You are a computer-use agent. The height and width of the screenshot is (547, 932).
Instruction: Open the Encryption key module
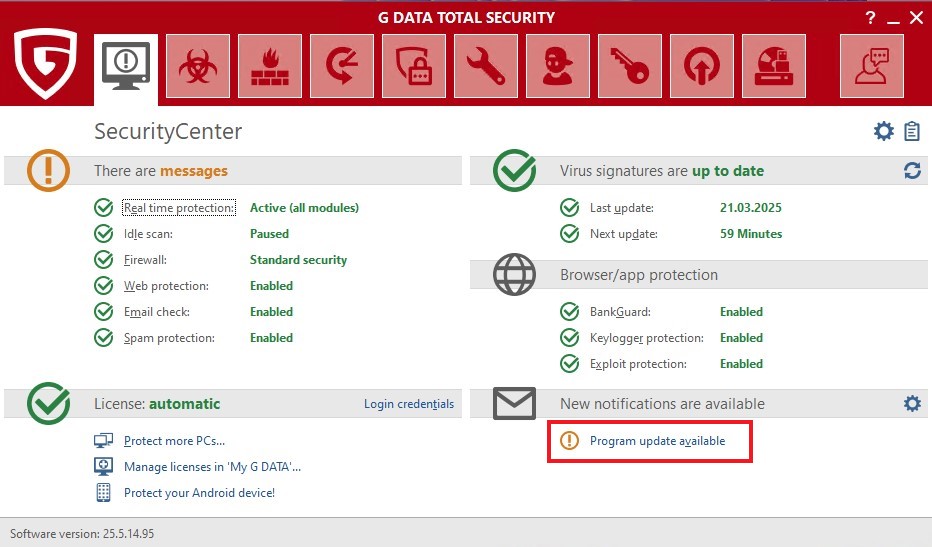629,66
